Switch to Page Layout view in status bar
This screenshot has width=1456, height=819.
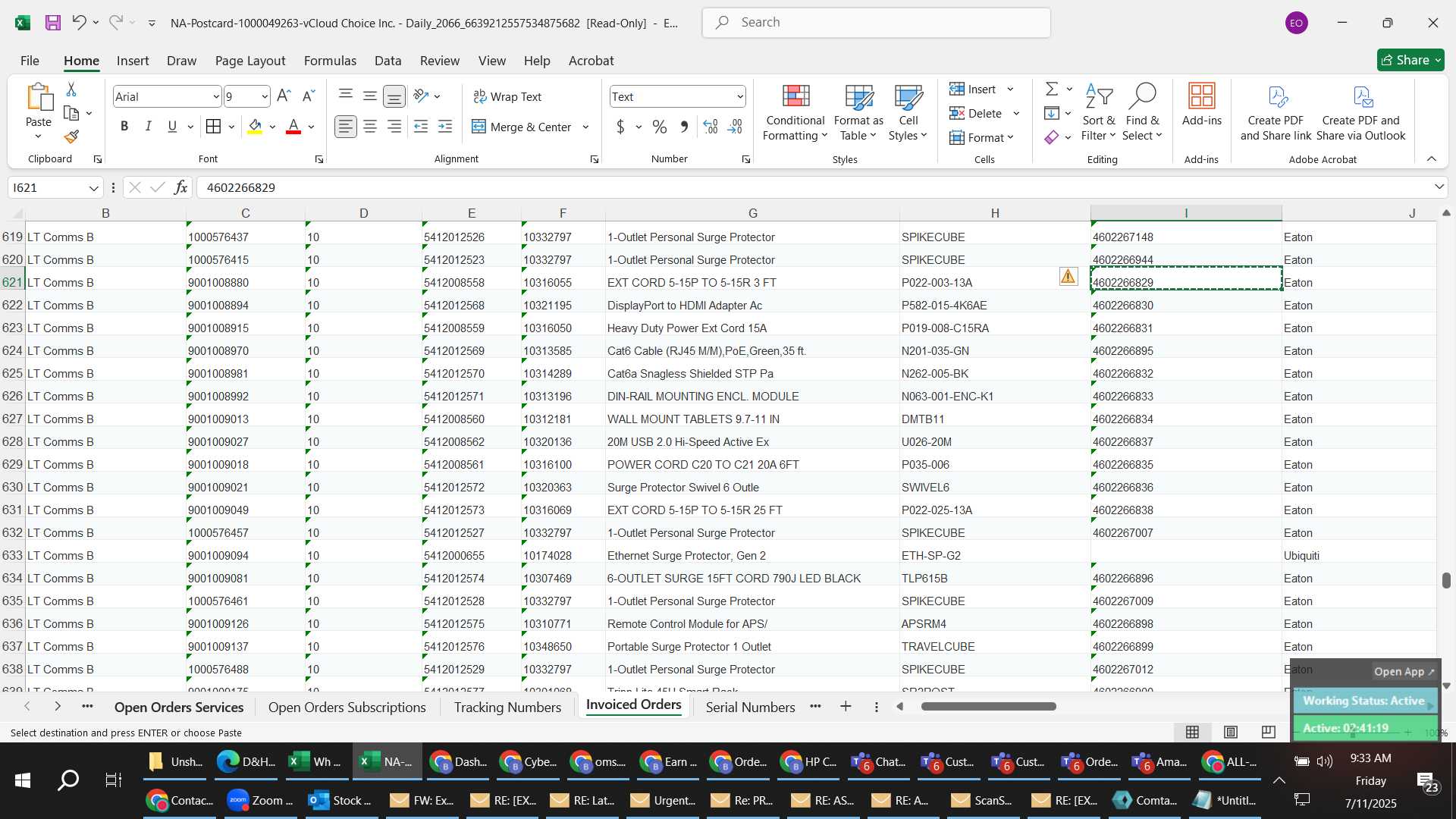pyautogui.click(x=1231, y=732)
